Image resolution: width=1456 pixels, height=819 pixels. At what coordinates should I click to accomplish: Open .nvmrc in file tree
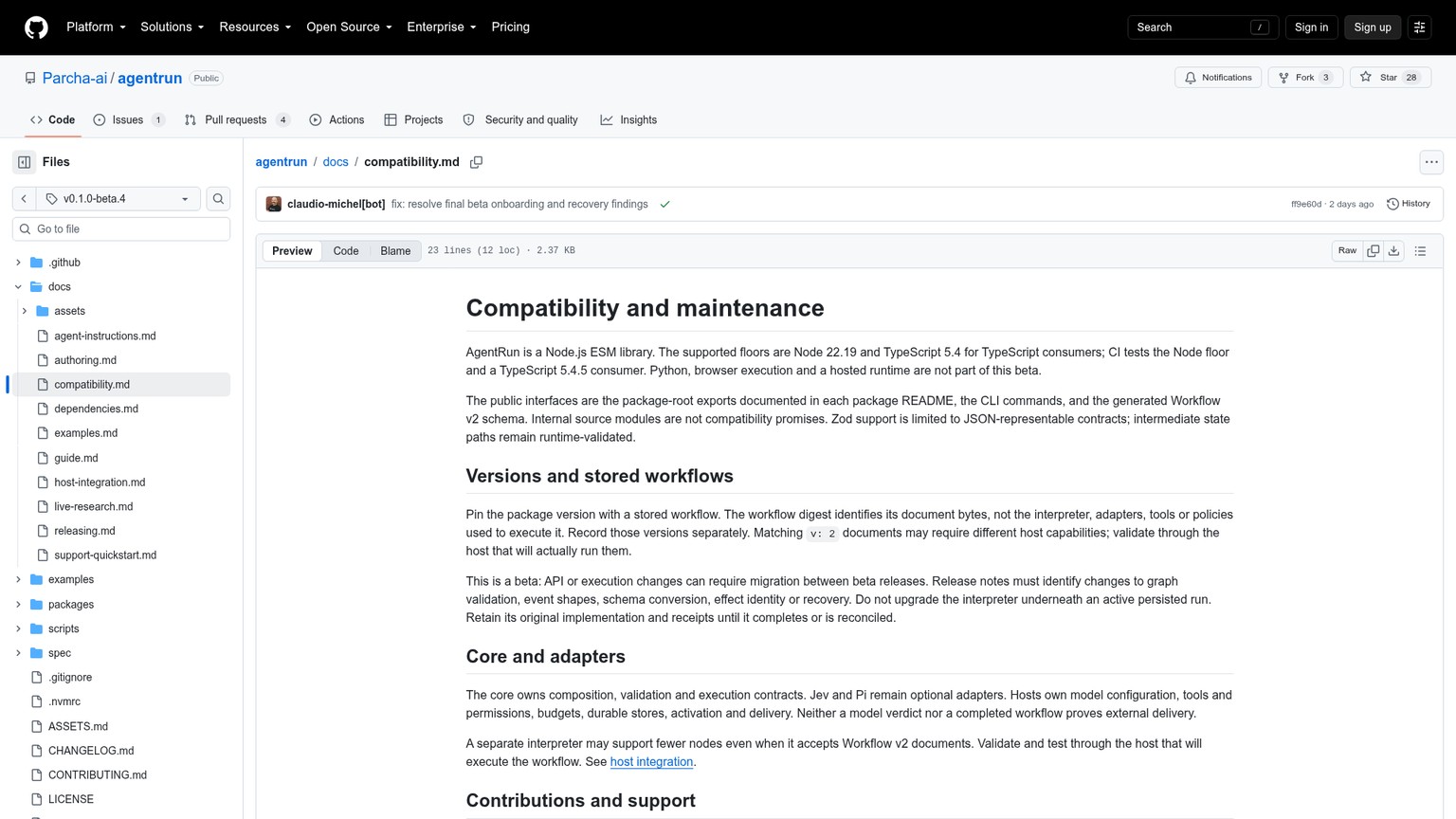click(64, 702)
